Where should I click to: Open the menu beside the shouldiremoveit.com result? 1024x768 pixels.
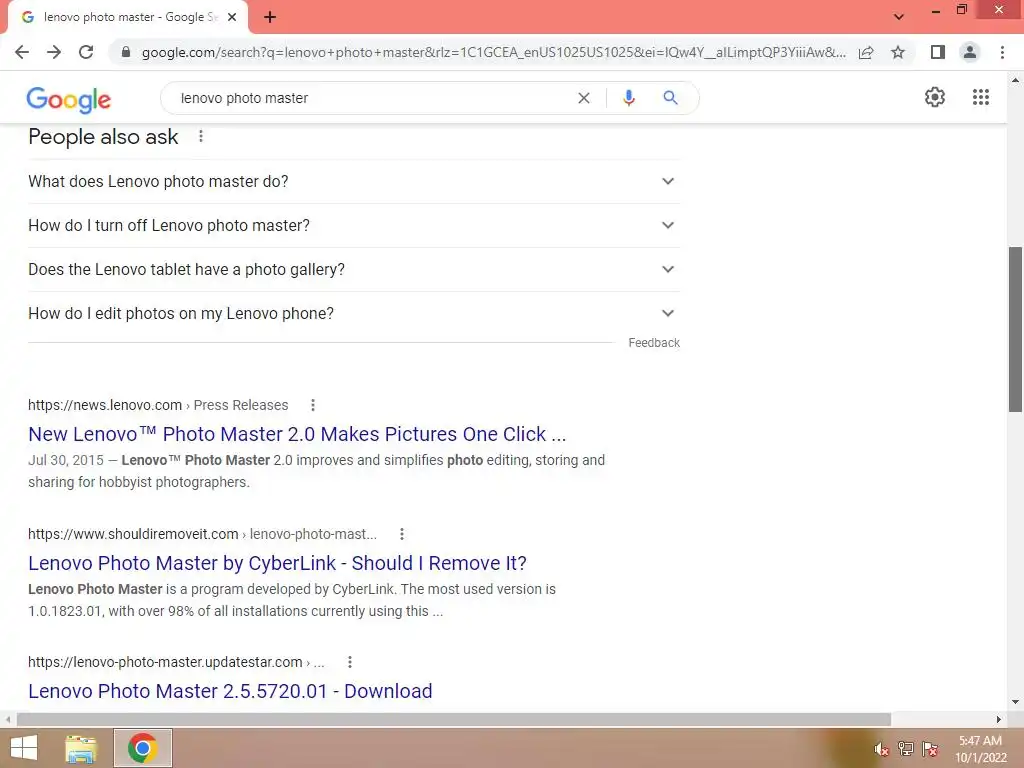[402, 534]
